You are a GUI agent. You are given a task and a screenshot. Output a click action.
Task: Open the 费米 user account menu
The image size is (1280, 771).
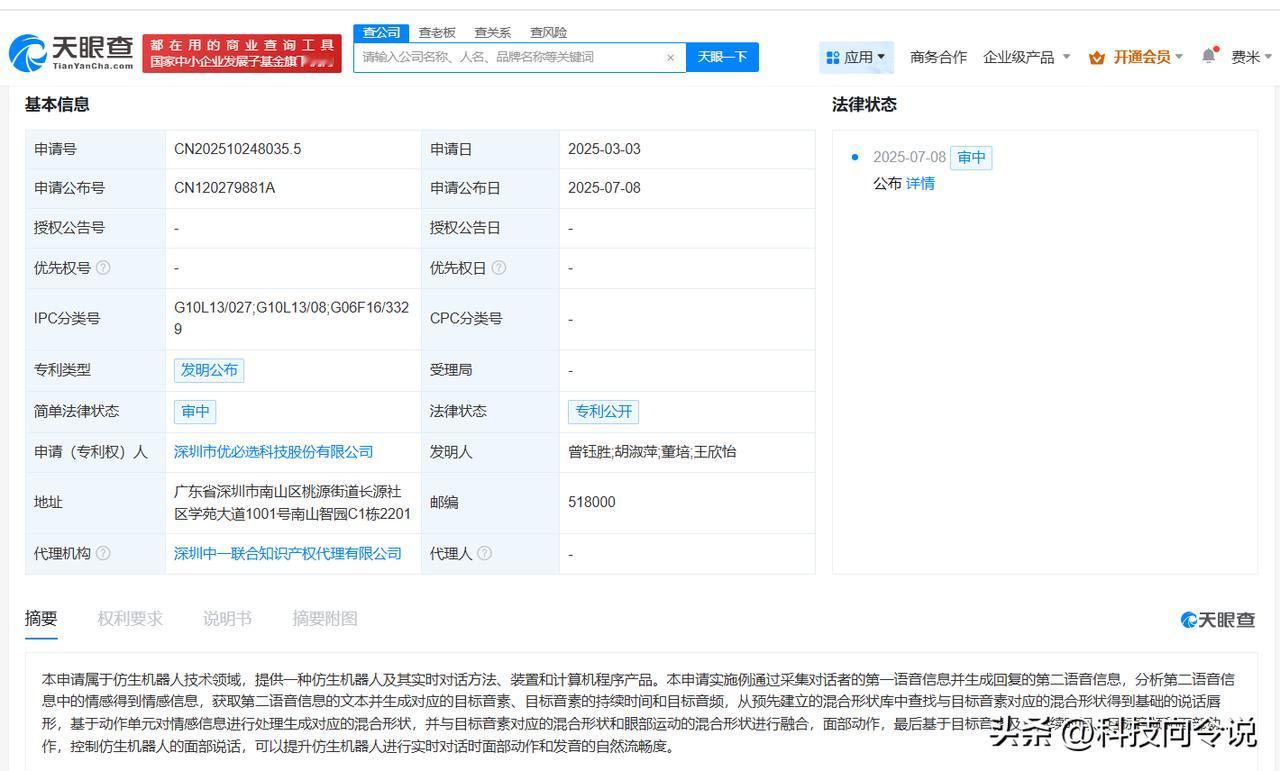point(1252,57)
